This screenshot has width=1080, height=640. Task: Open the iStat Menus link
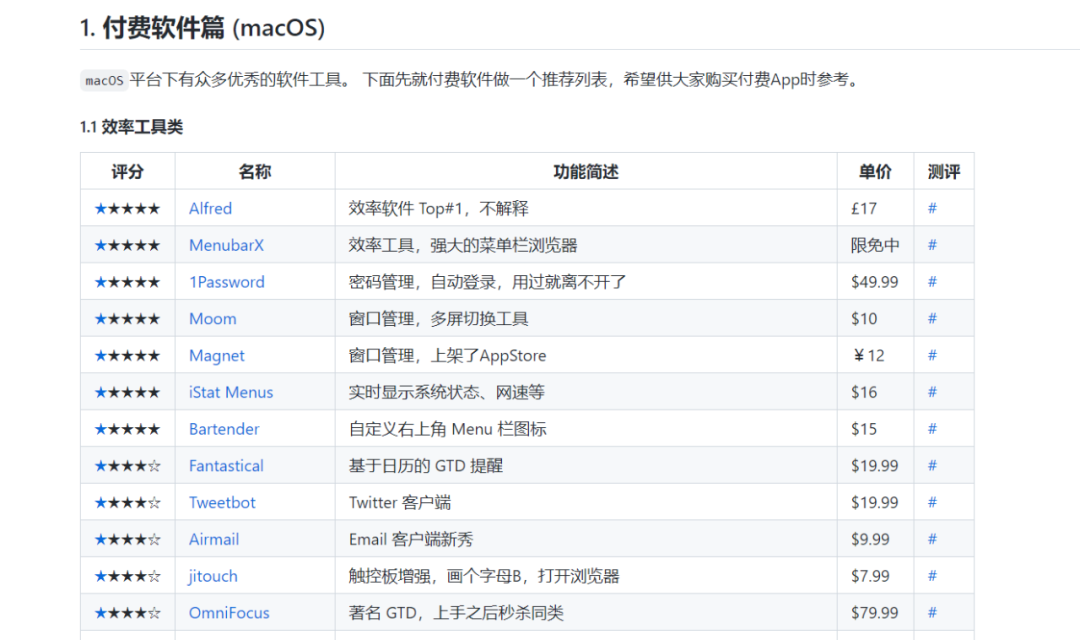231,392
